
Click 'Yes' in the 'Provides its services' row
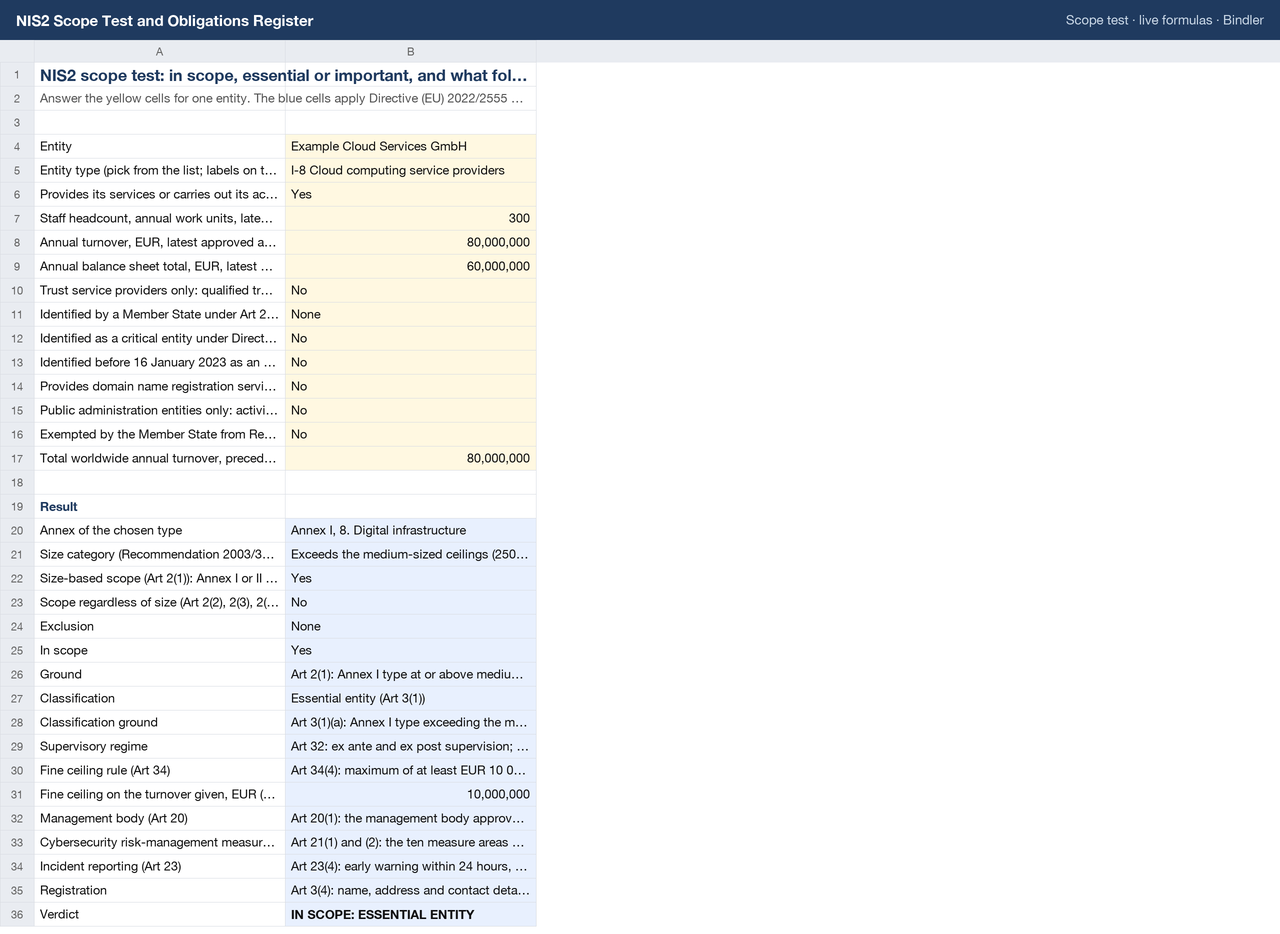pyautogui.click(x=411, y=194)
